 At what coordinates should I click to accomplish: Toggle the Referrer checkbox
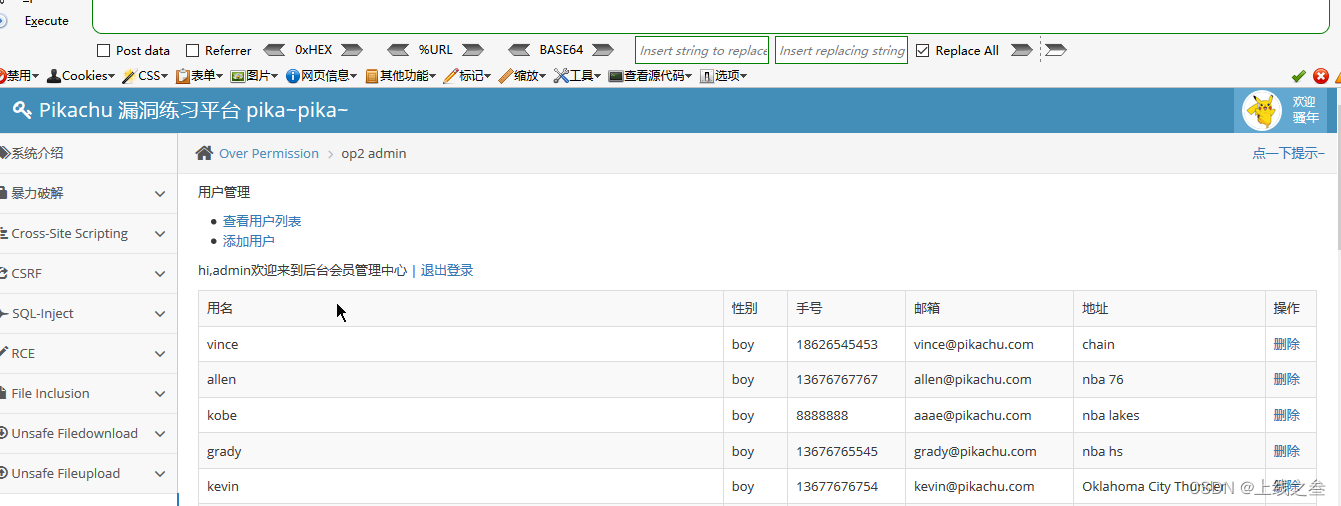(192, 50)
